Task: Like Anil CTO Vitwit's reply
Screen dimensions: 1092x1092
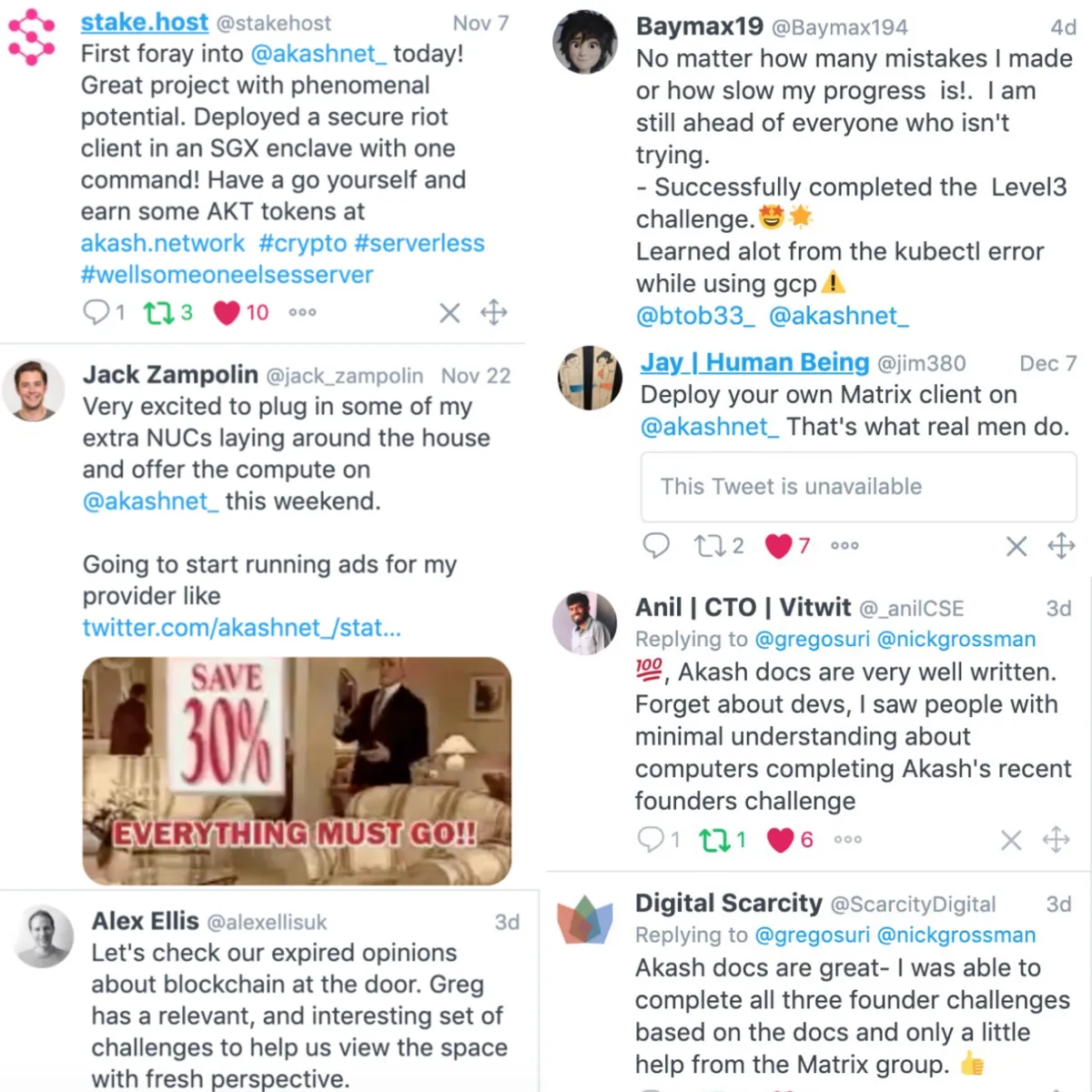Action: (780, 840)
